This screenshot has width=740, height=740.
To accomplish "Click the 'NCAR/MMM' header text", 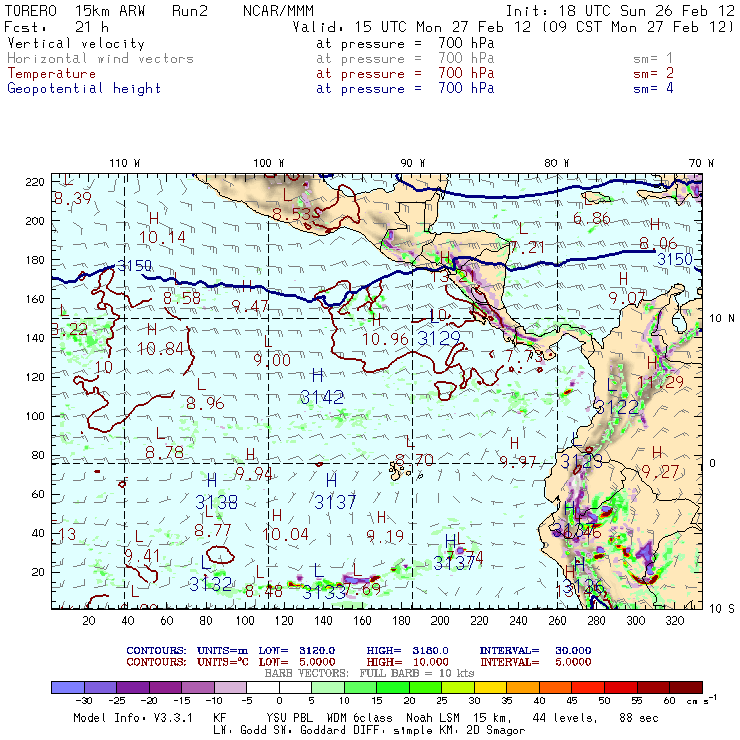I will click(278, 11).
